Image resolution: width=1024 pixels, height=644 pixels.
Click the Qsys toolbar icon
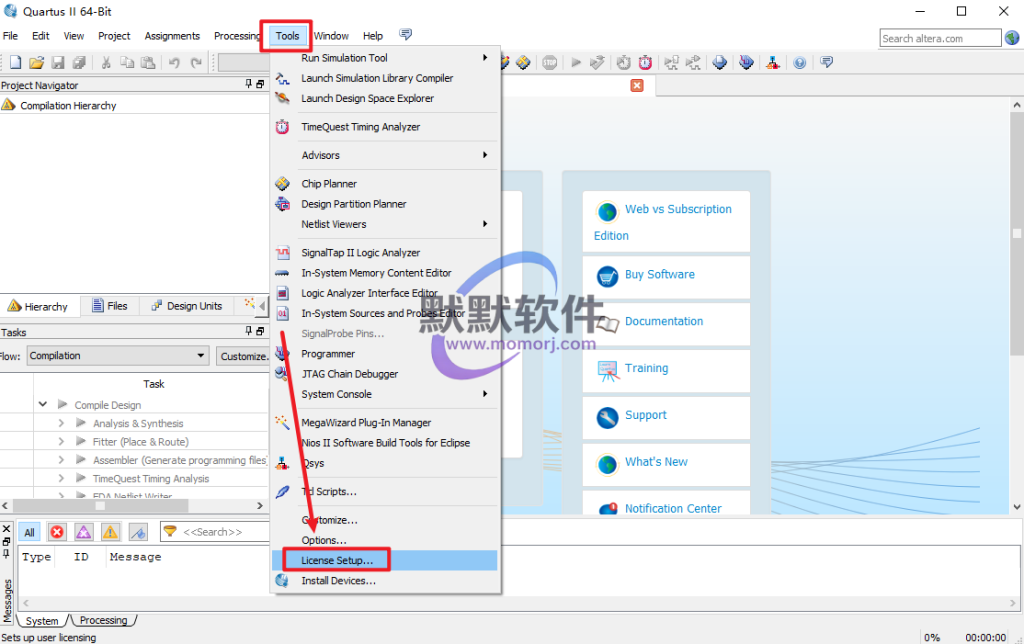(773, 63)
